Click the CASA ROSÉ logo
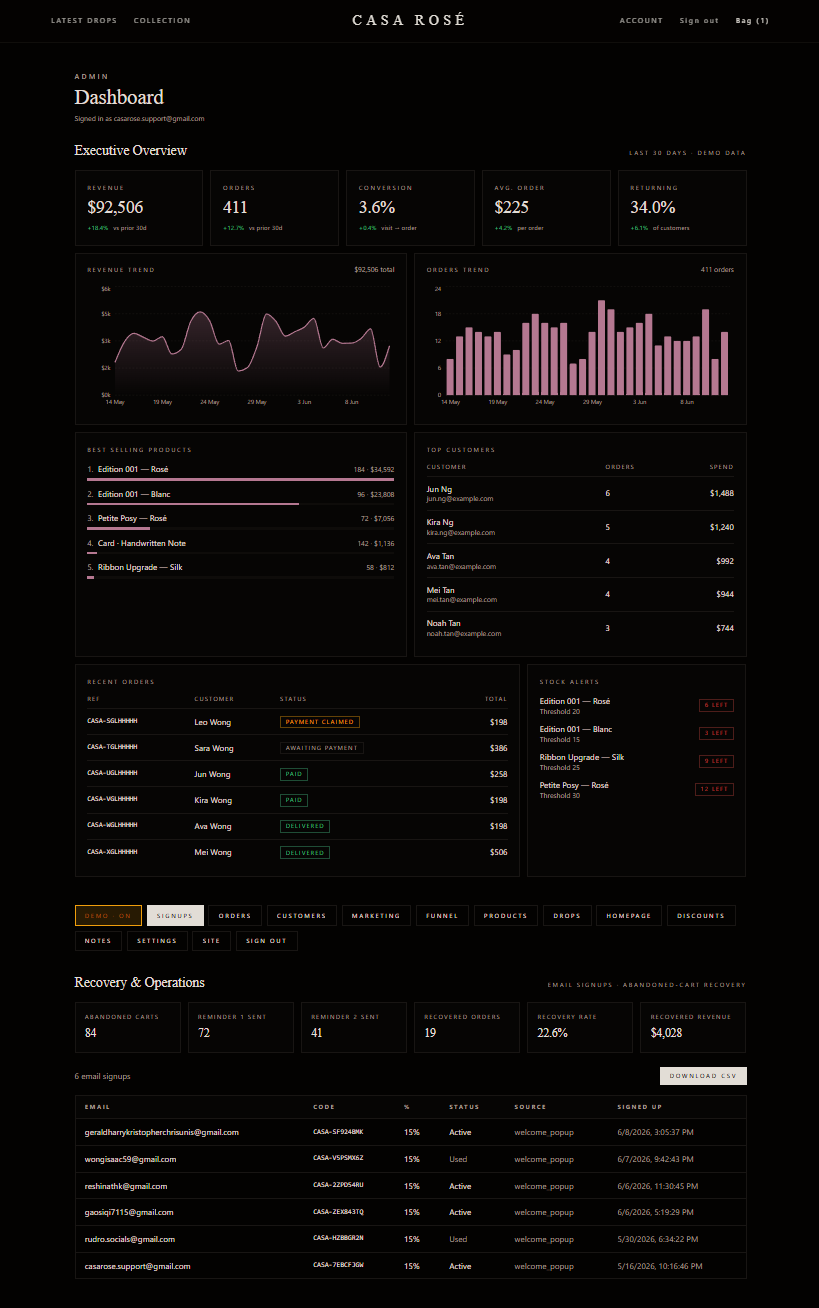Screen dimensions: 819x1308 pos(408,20)
